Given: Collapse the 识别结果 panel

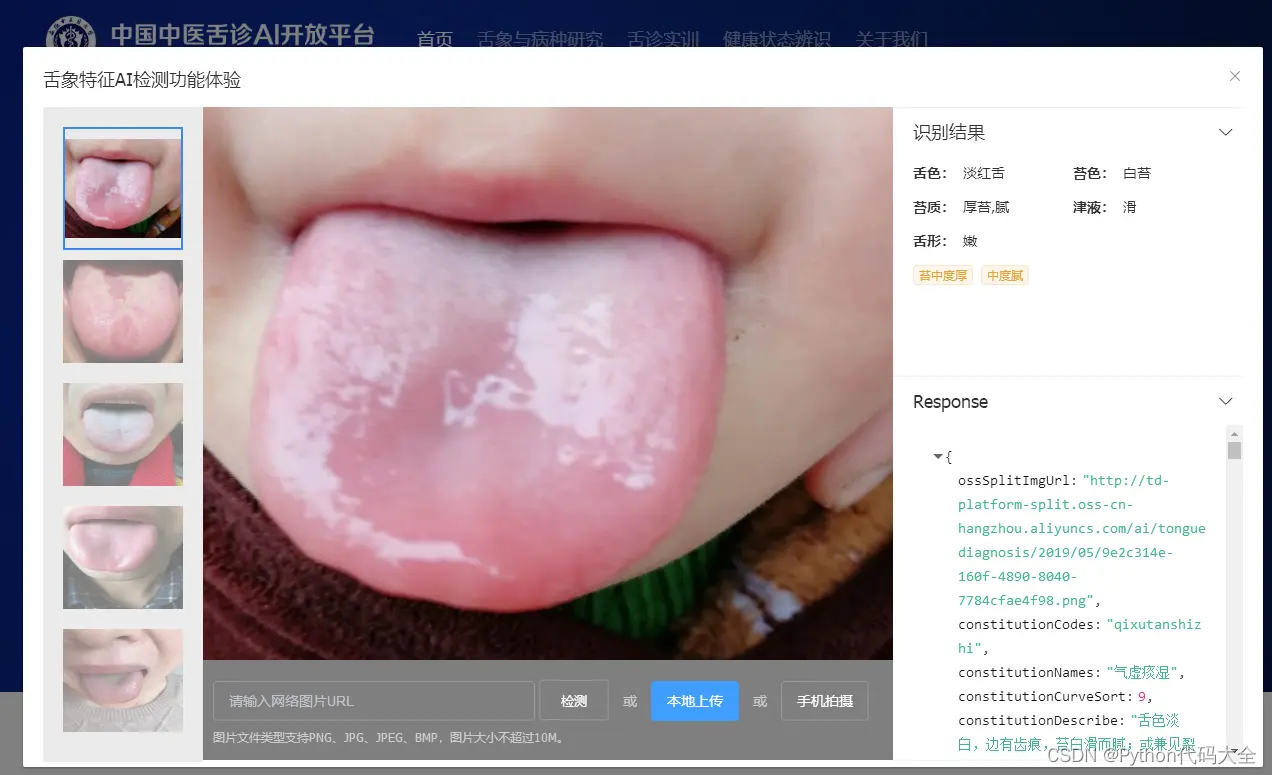Looking at the screenshot, I should [1226, 132].
